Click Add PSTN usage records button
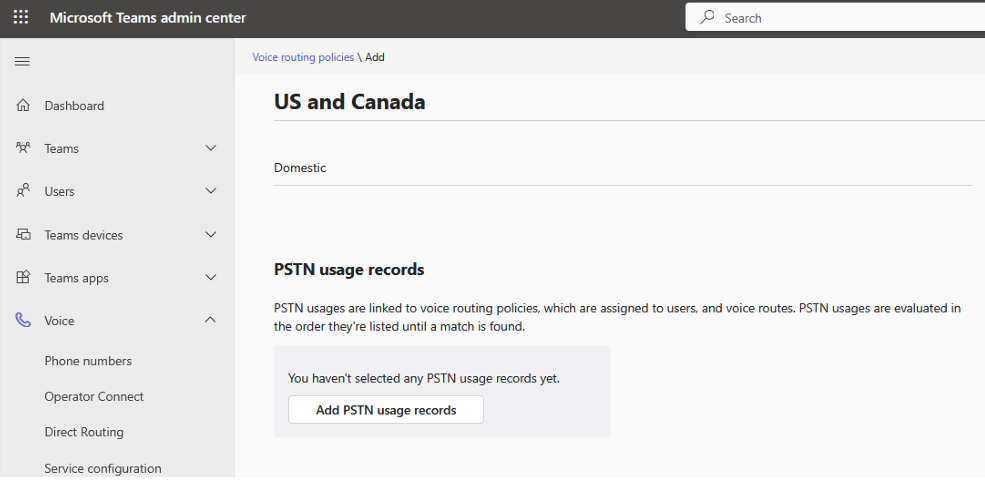This screenshot has width=985, height=480. click(386, 410)
